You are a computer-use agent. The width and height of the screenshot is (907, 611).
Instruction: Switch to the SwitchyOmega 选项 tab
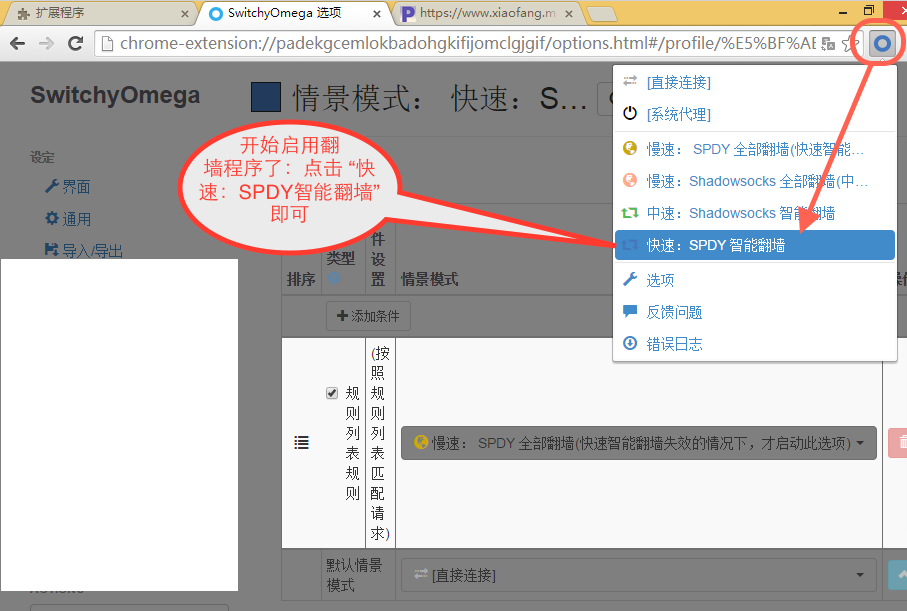click(x=292, y=13)
